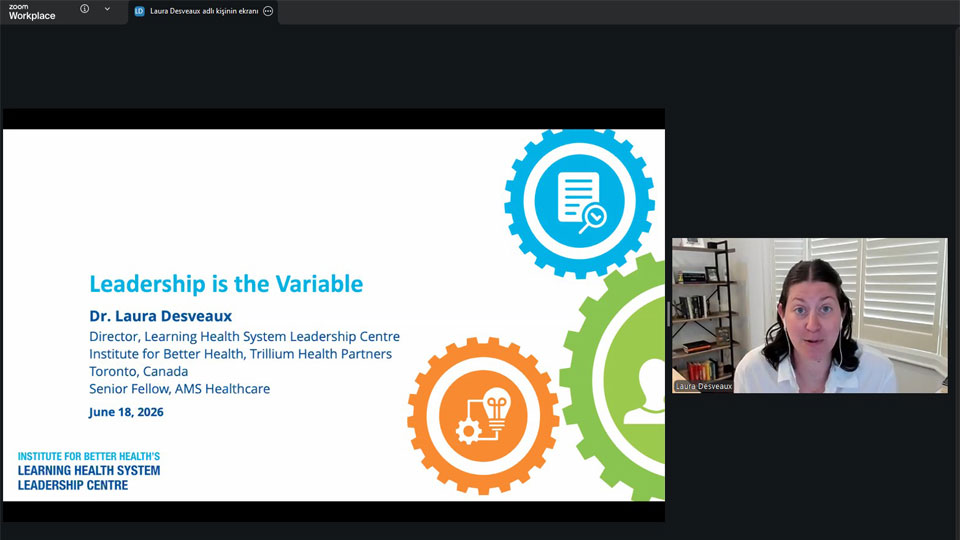Click the orange lightbulb gear icon
This screenshot has width=960, height=540.
click(x=483, y=416)
